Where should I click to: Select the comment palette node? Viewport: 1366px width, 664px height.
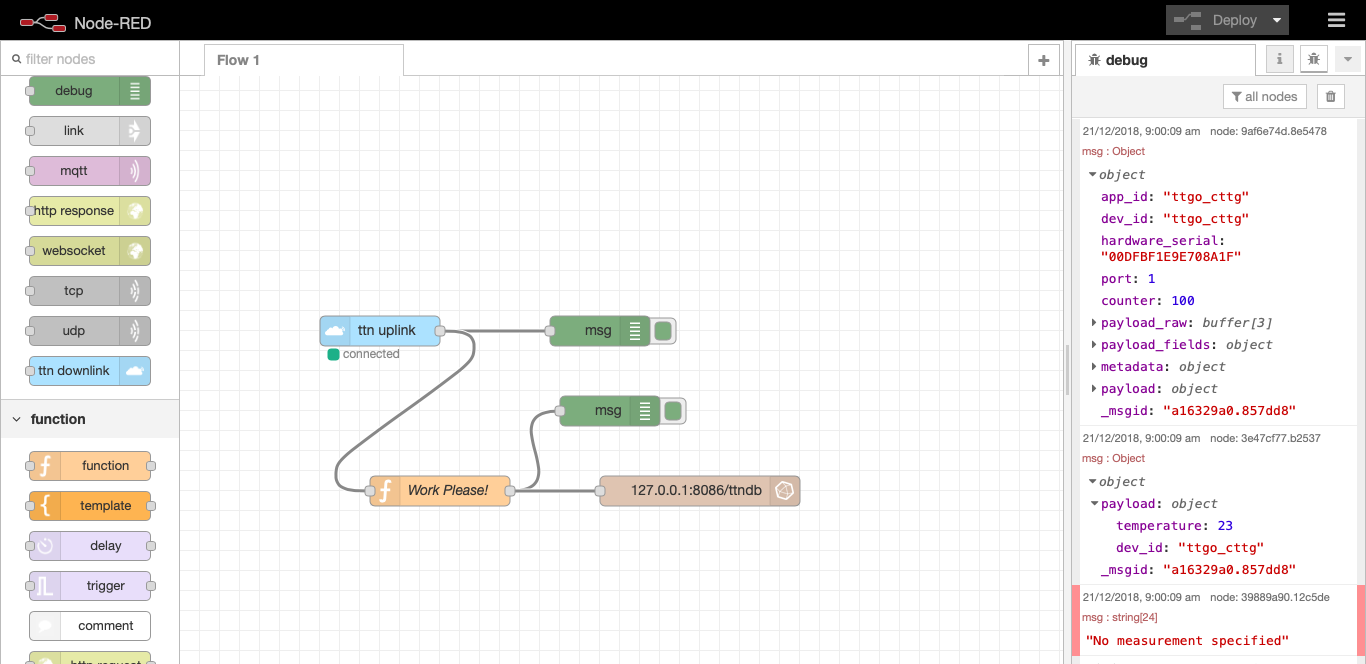[90, 626]
